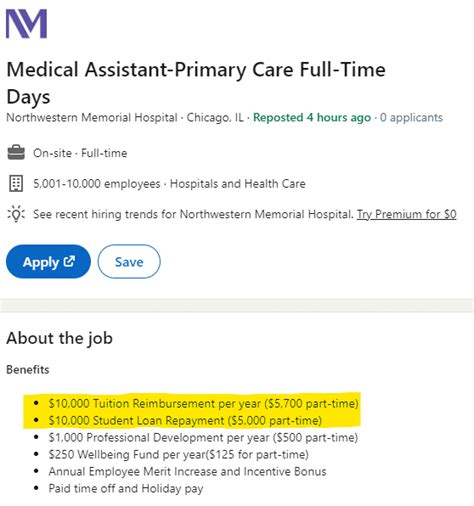Apply to the Medical Assistant job
Screen dimensions: 474x506
pyautogui.click(x=48, y=262)
